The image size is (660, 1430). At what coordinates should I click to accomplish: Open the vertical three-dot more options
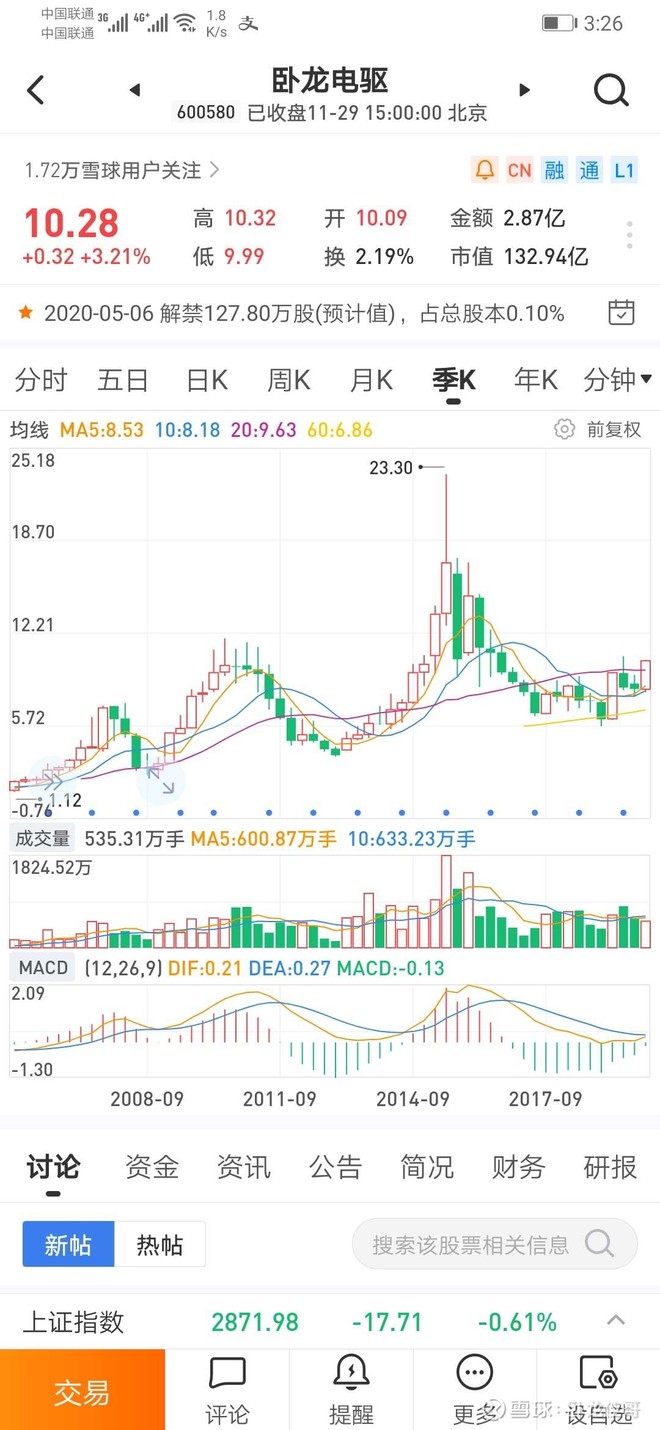pos(629,236)
